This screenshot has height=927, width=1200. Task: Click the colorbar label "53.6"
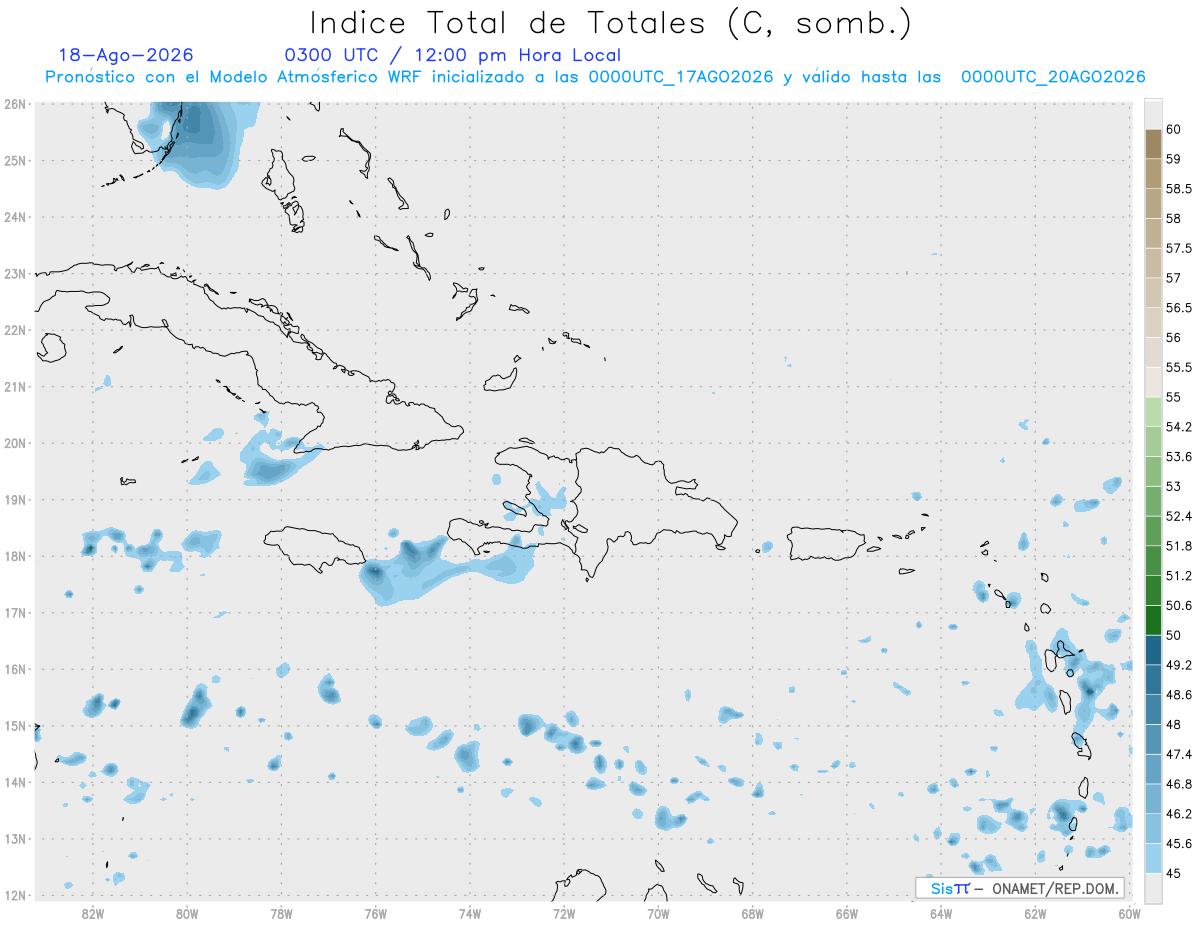click(x=1179, y=457)
